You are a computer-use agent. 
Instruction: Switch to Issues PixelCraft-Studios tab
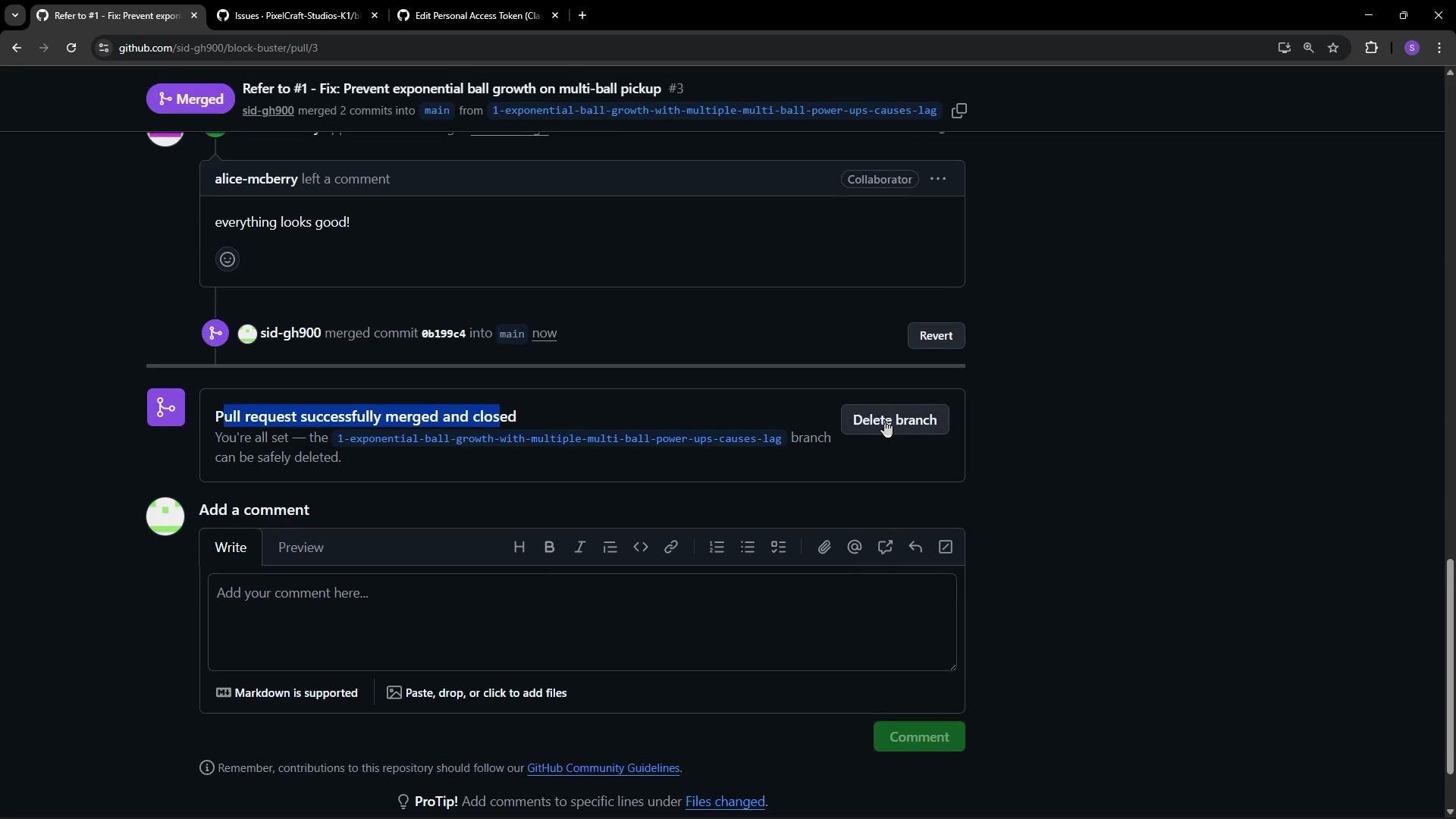296,15
